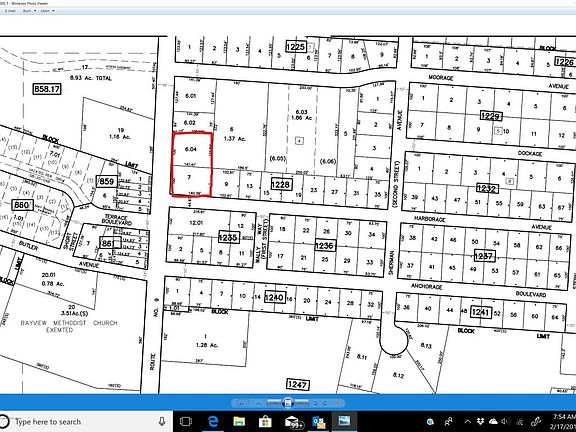The image size is (576, 432).
Task: Open the taskbar clock and date
Action: coord(564,422)
